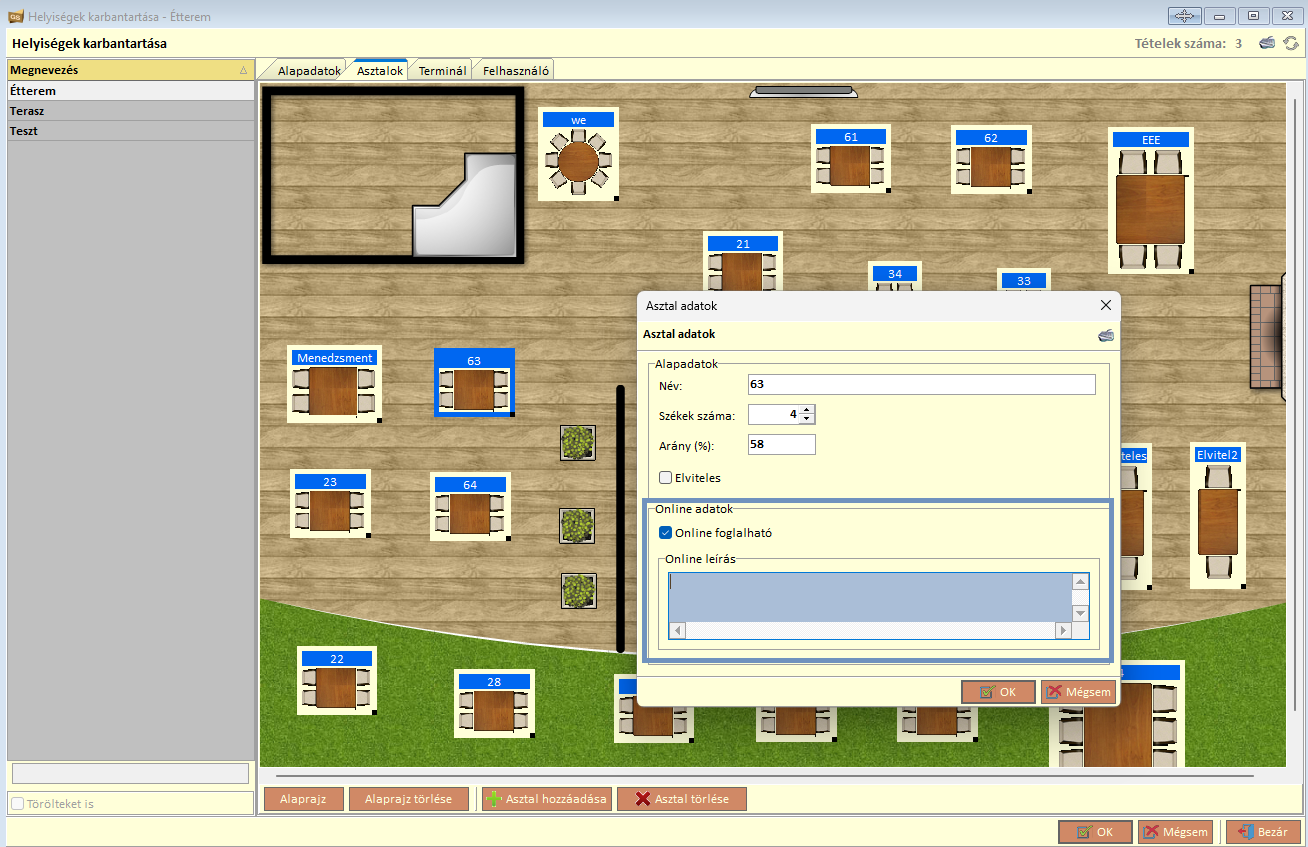Click Online leírás scroll left arrow
1308x847 pixels.
(x=678, y=631)
